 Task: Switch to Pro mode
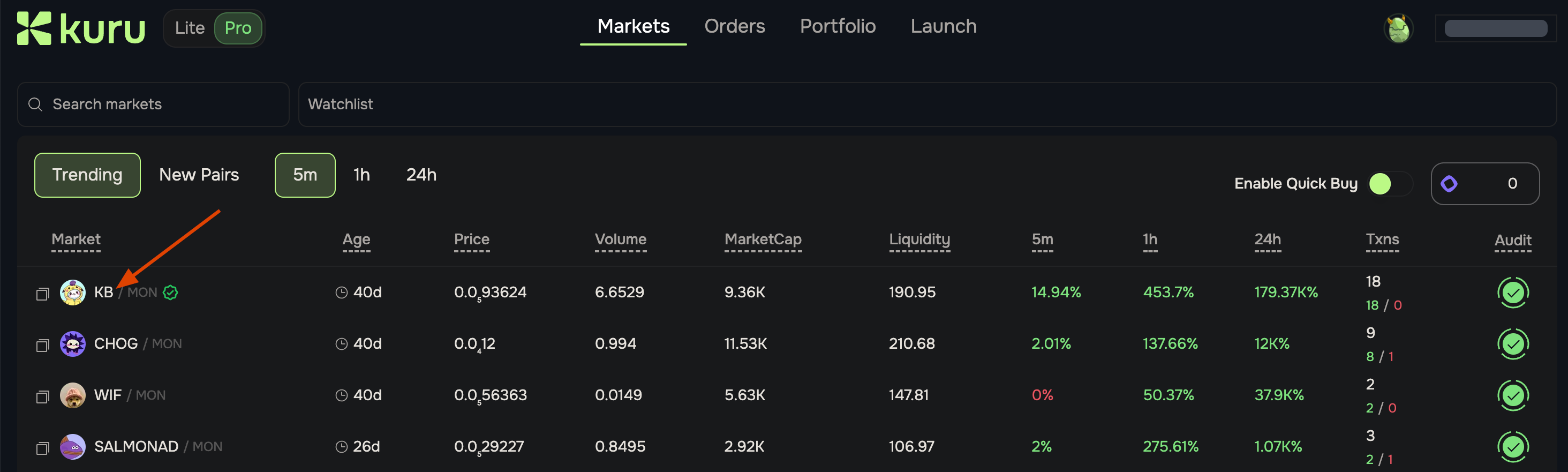(x=238, y=28)
